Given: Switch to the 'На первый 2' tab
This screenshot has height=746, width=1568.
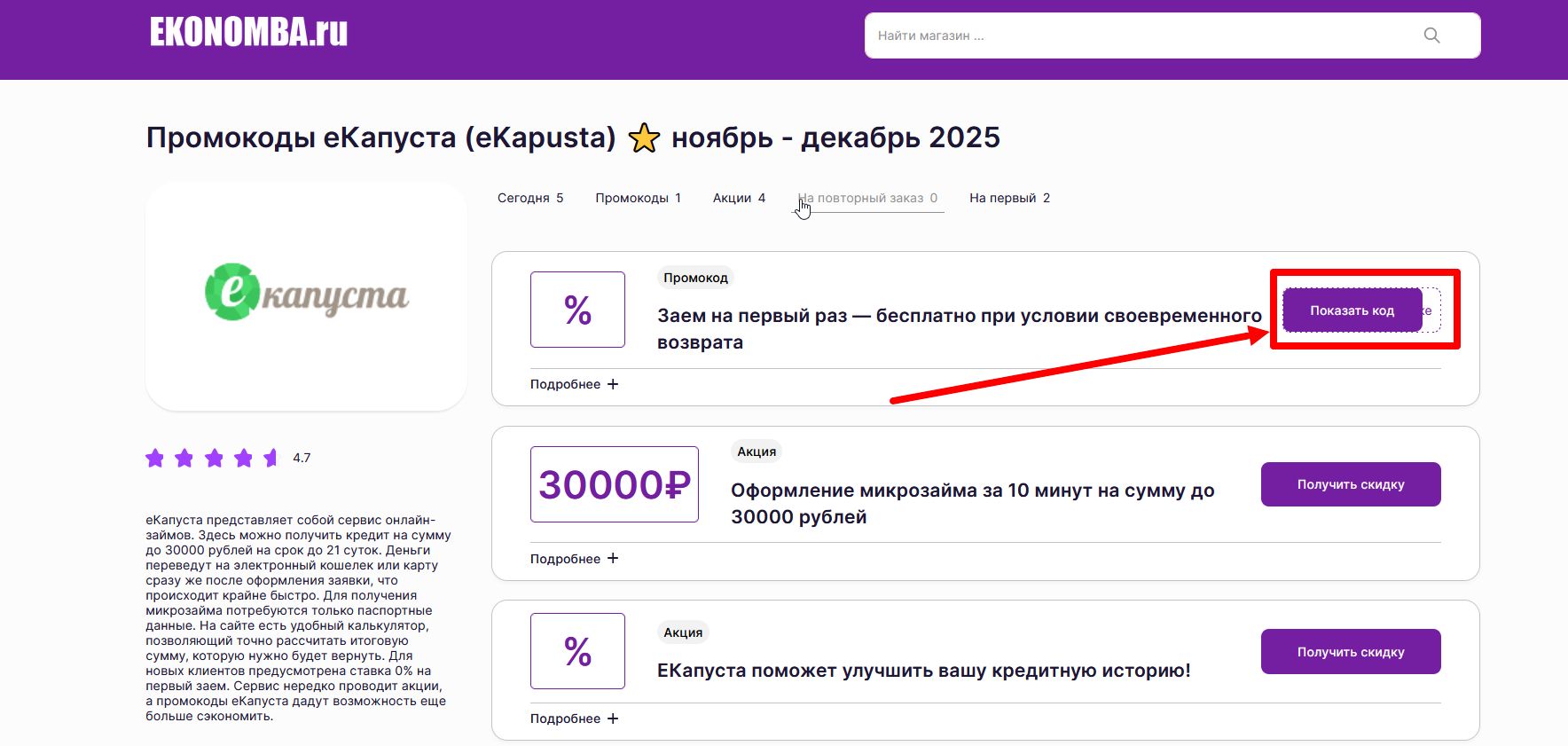Looking at the screenshot, I should pos(1009,198).
